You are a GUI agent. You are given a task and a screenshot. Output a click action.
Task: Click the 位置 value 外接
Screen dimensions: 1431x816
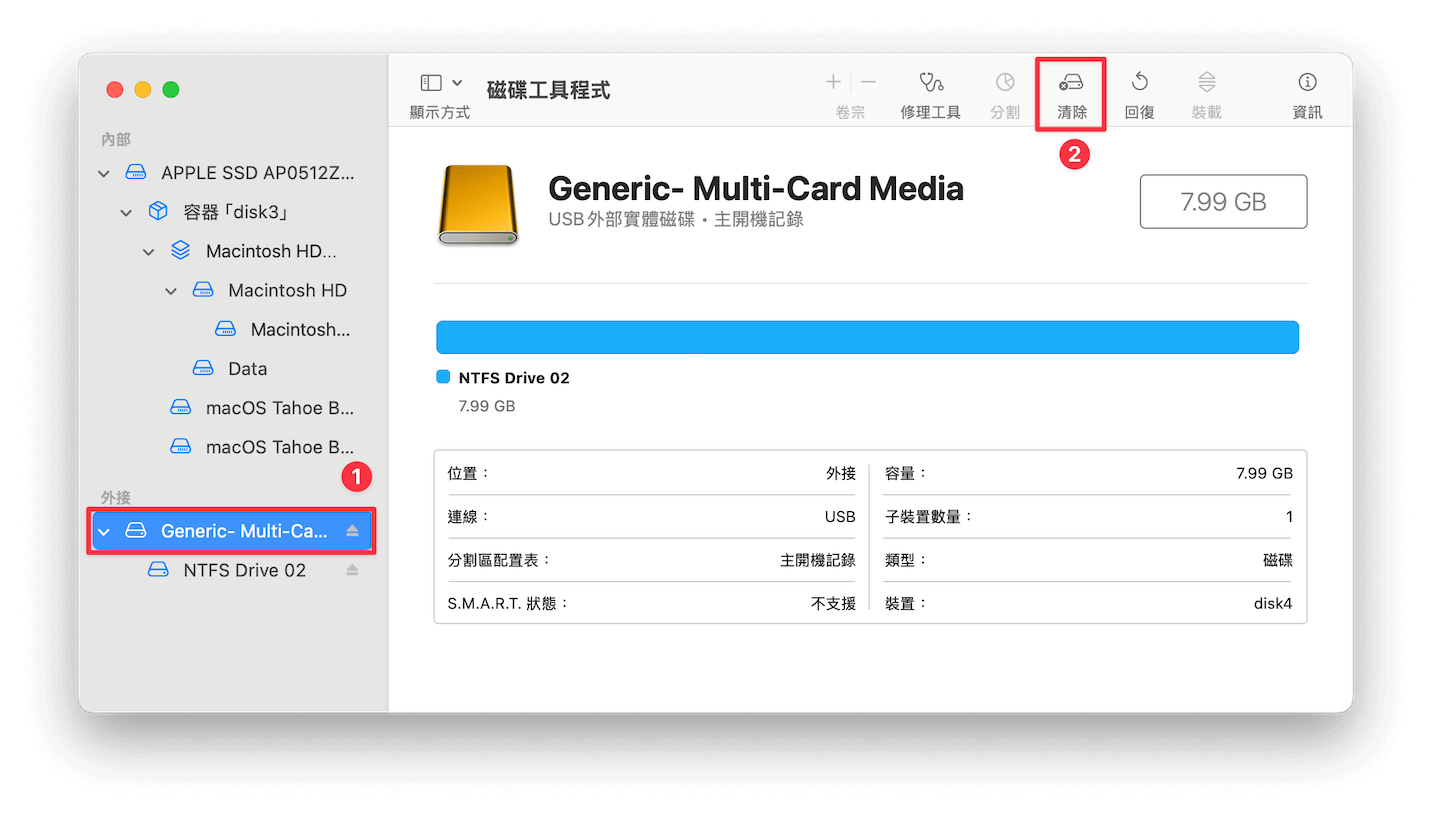(841, 473)
